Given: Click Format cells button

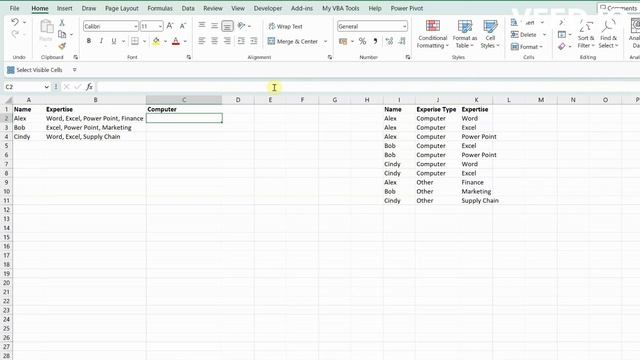Looking at the screenshot, I should [x=527, y=47].
